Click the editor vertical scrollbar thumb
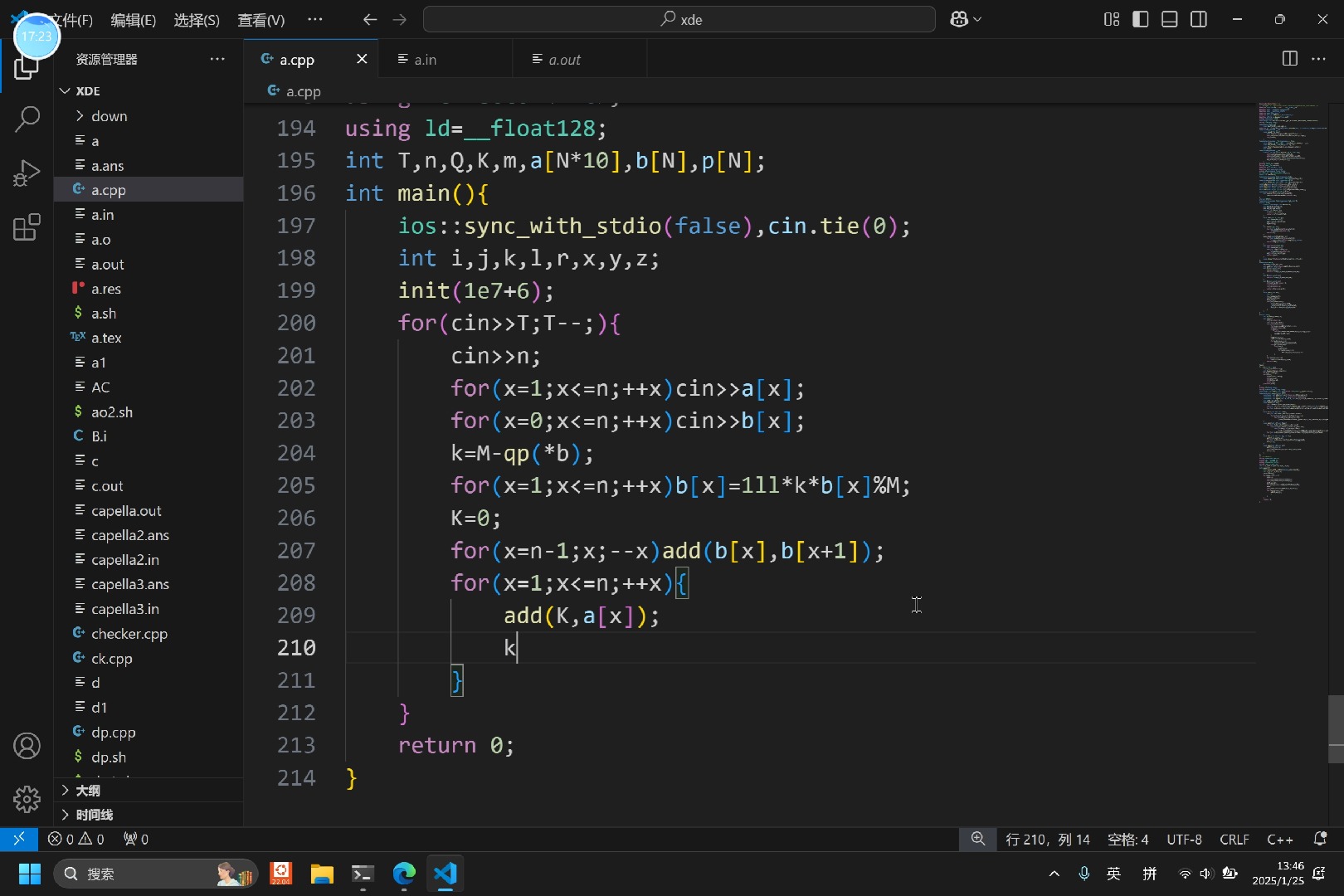Viewport: 1344px width, 896px height. click(1335, 720)
